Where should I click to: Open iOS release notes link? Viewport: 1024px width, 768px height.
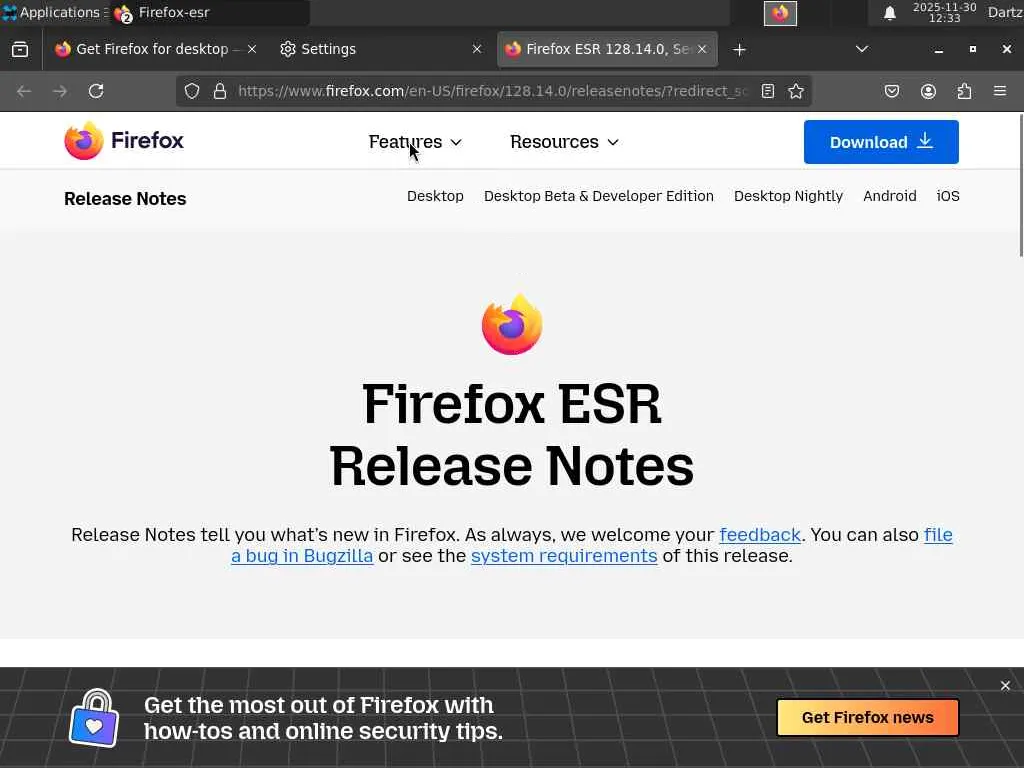click(x=948, y=196)
